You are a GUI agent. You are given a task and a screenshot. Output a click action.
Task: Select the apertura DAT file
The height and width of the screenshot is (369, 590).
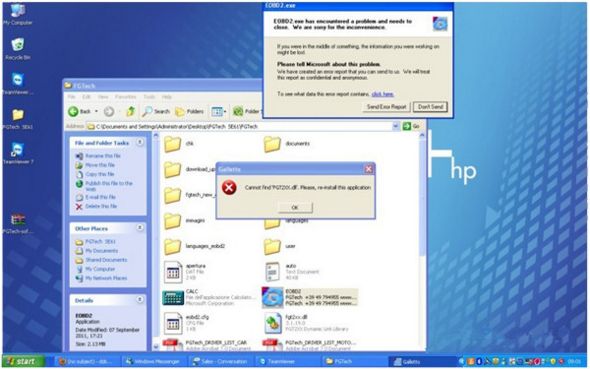coord(185,272)
